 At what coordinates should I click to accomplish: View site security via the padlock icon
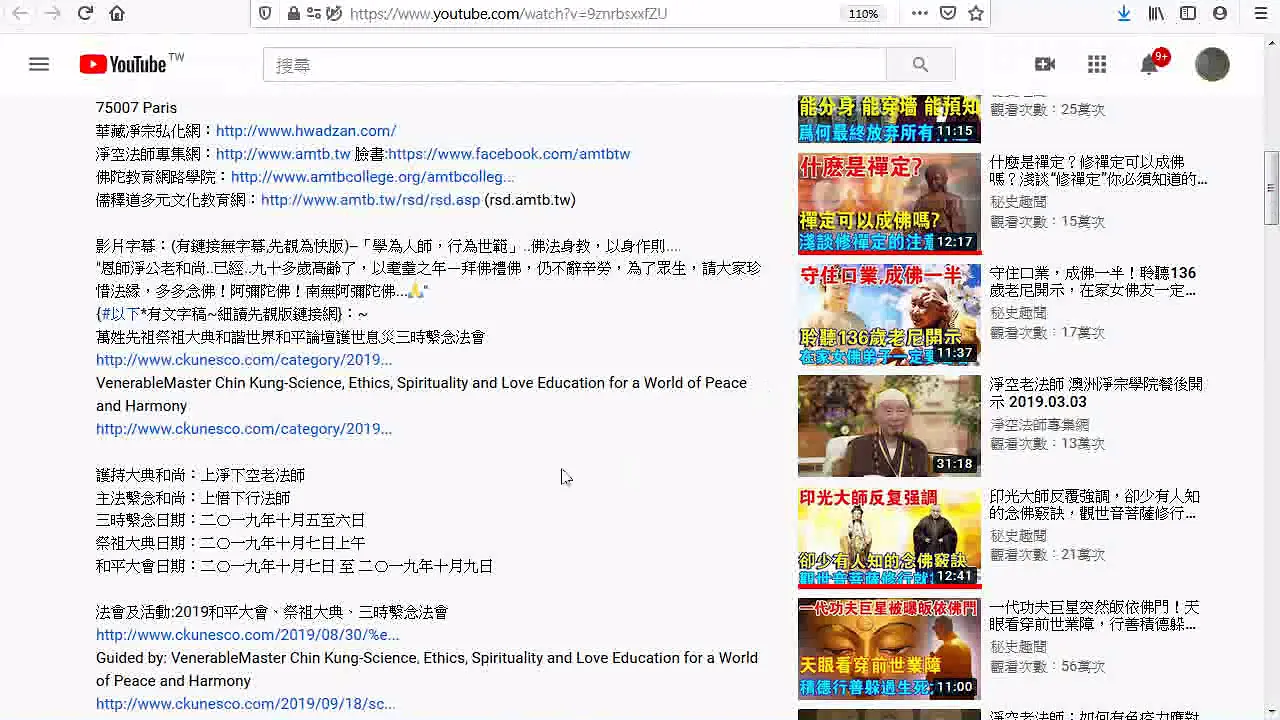pyautogui.click(x=293, y=13)
